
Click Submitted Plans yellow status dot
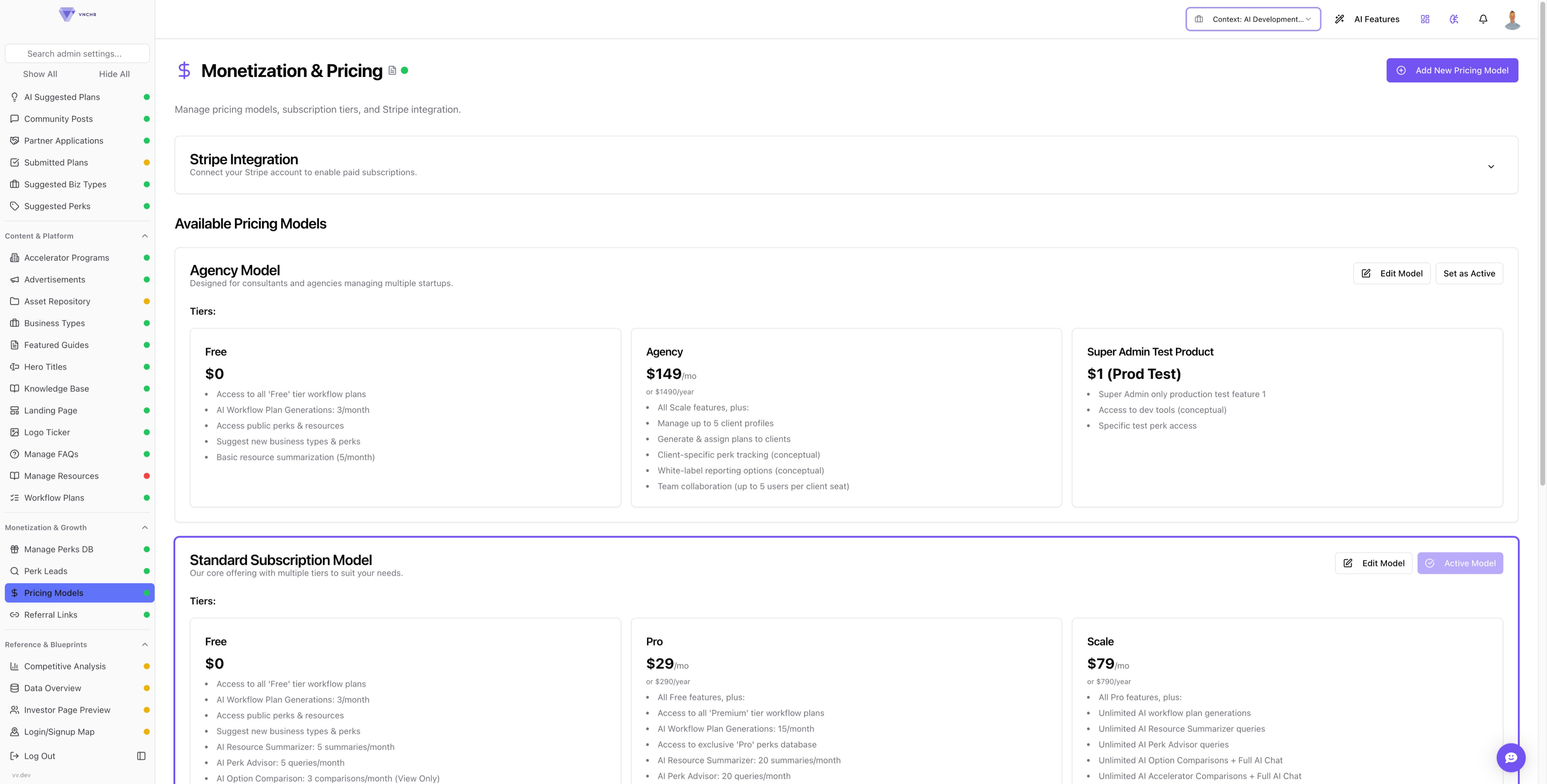tap(146, 163)
